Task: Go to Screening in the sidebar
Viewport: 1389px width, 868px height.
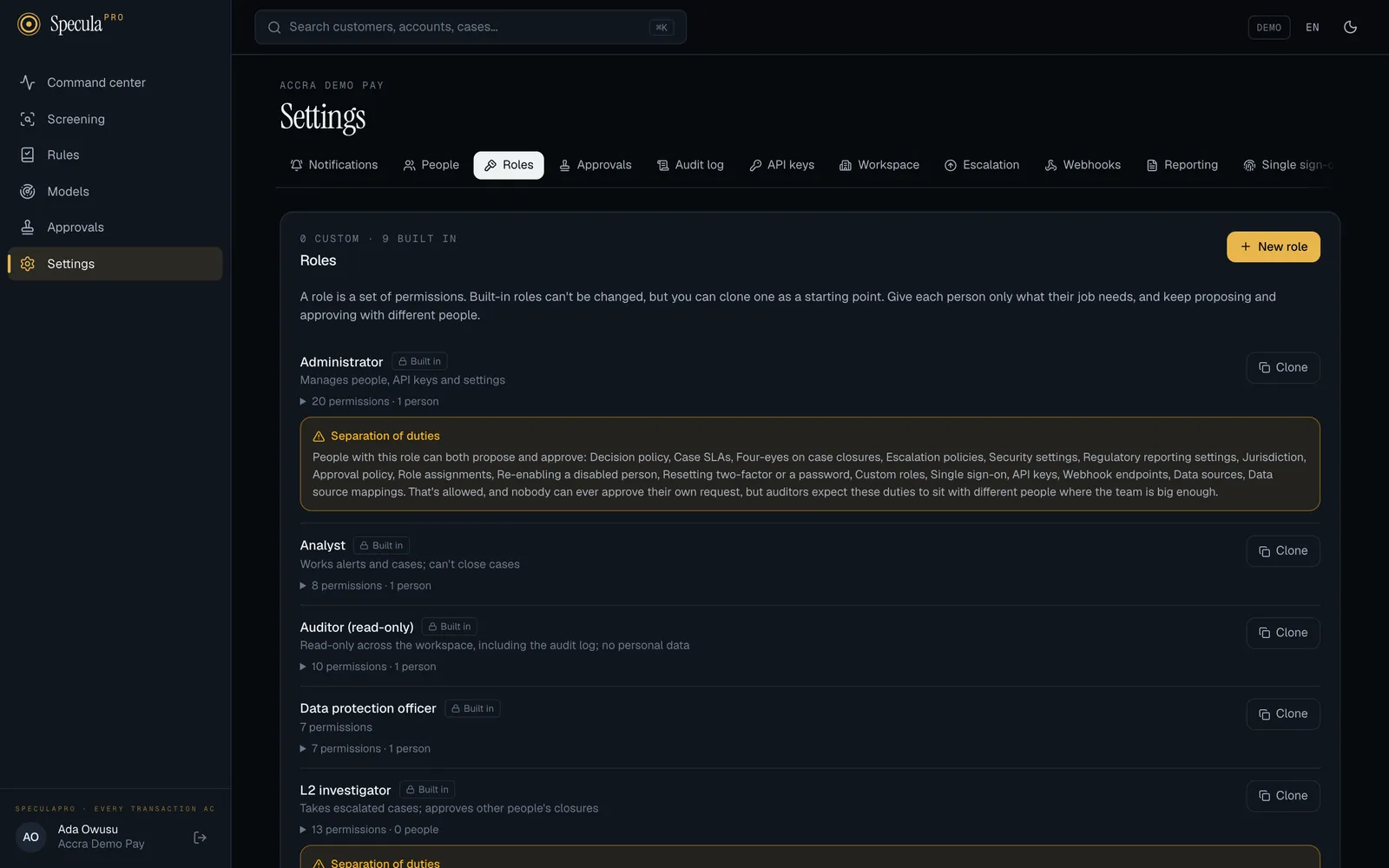Action: pyautogui.click(x=115, y=119)
